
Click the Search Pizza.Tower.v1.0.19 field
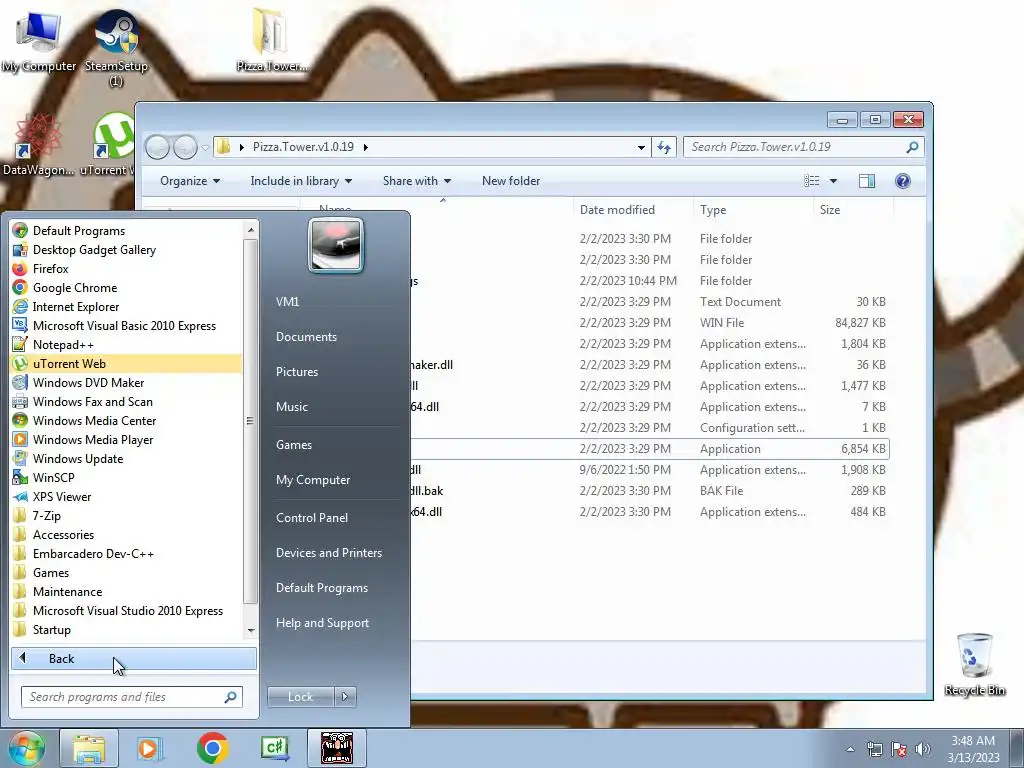[x=803, y=147]
